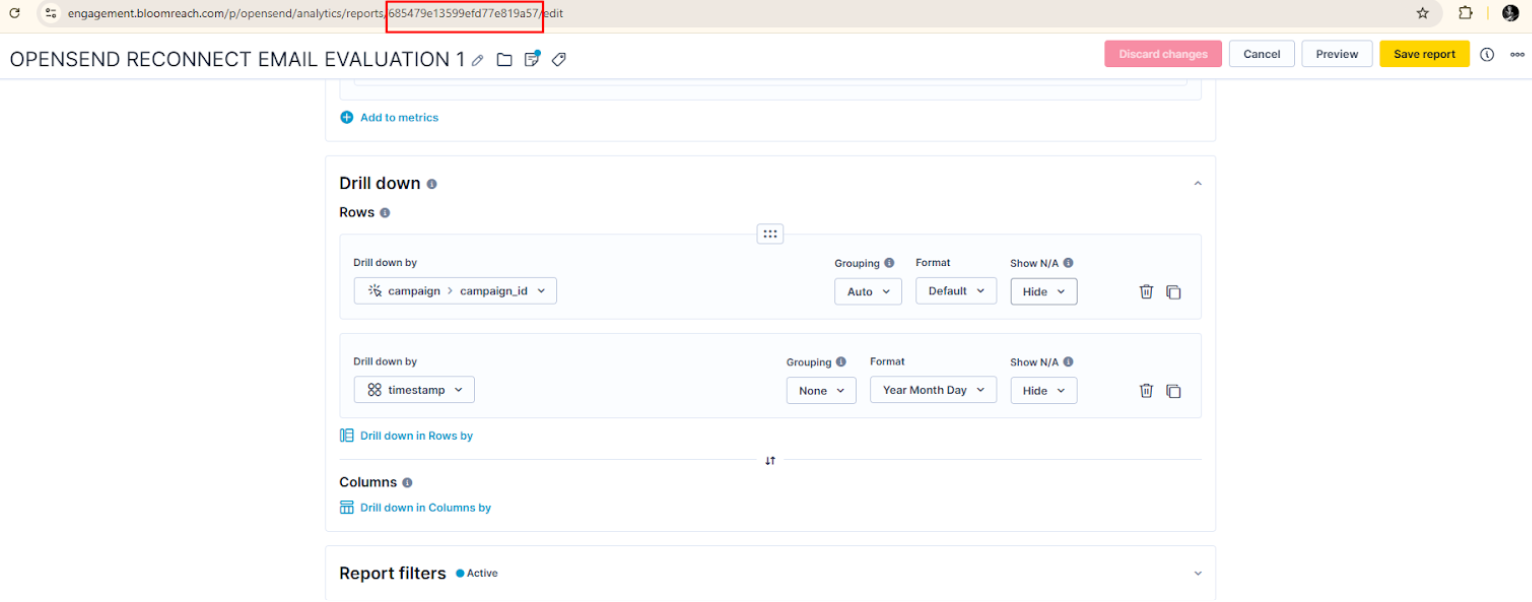Click the Save report button
The width and height of the screenshot is (1532, 602).
(1424, 54)
